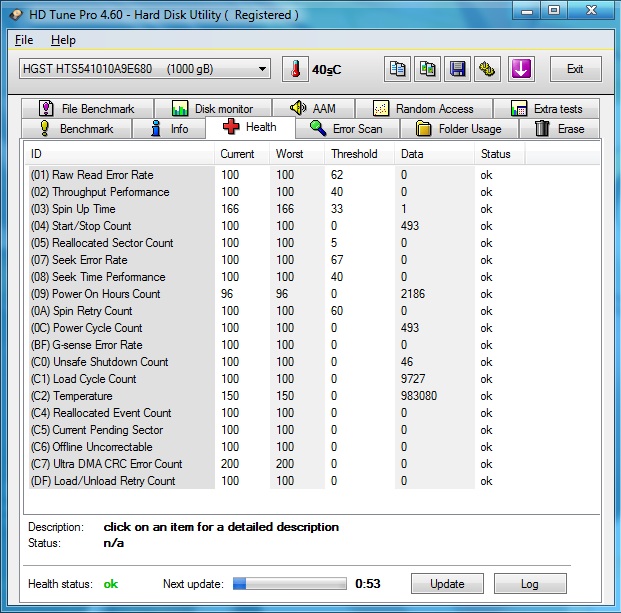Copy info to clipboard icon
The height and width of the screenshot is (613, 621).
point(397,69)
